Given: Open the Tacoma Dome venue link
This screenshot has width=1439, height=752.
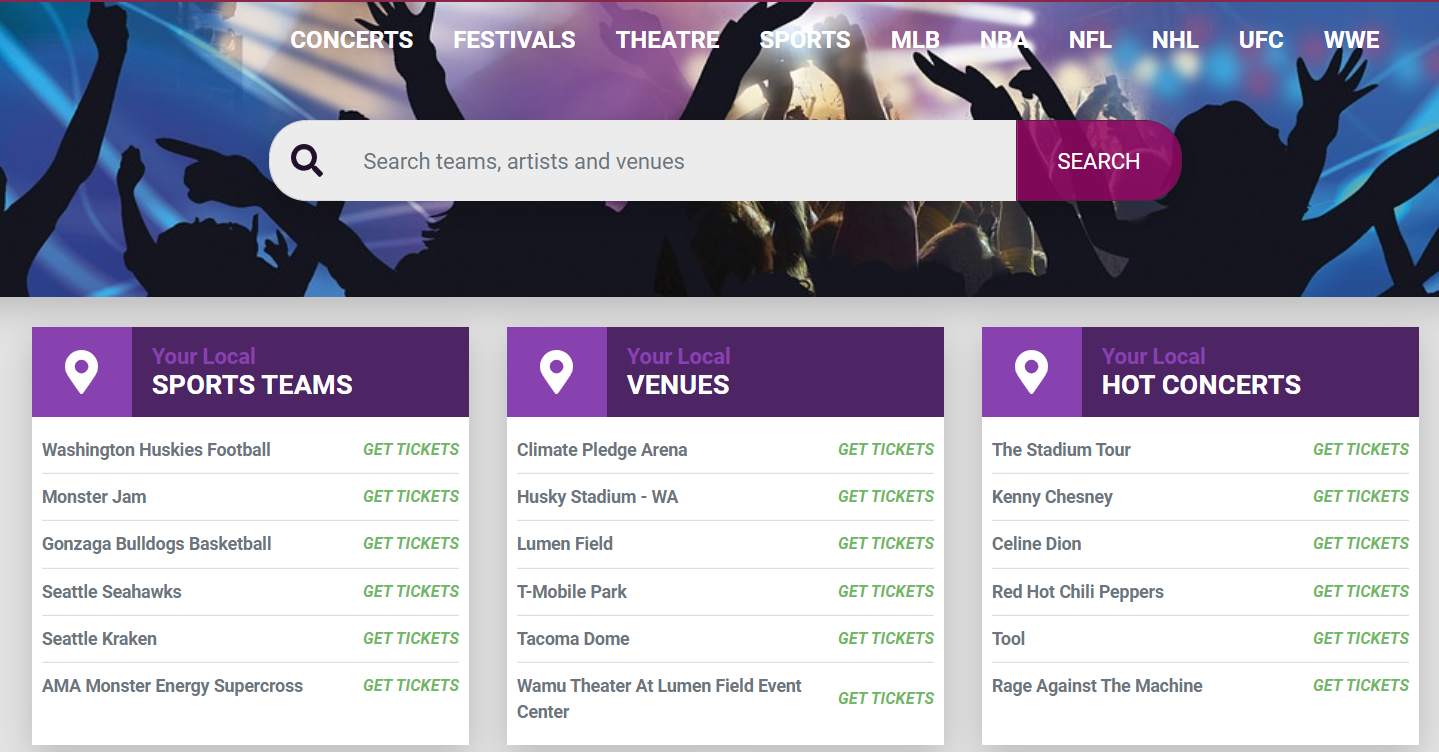Looking at the screenshot, I should [573, 639].
